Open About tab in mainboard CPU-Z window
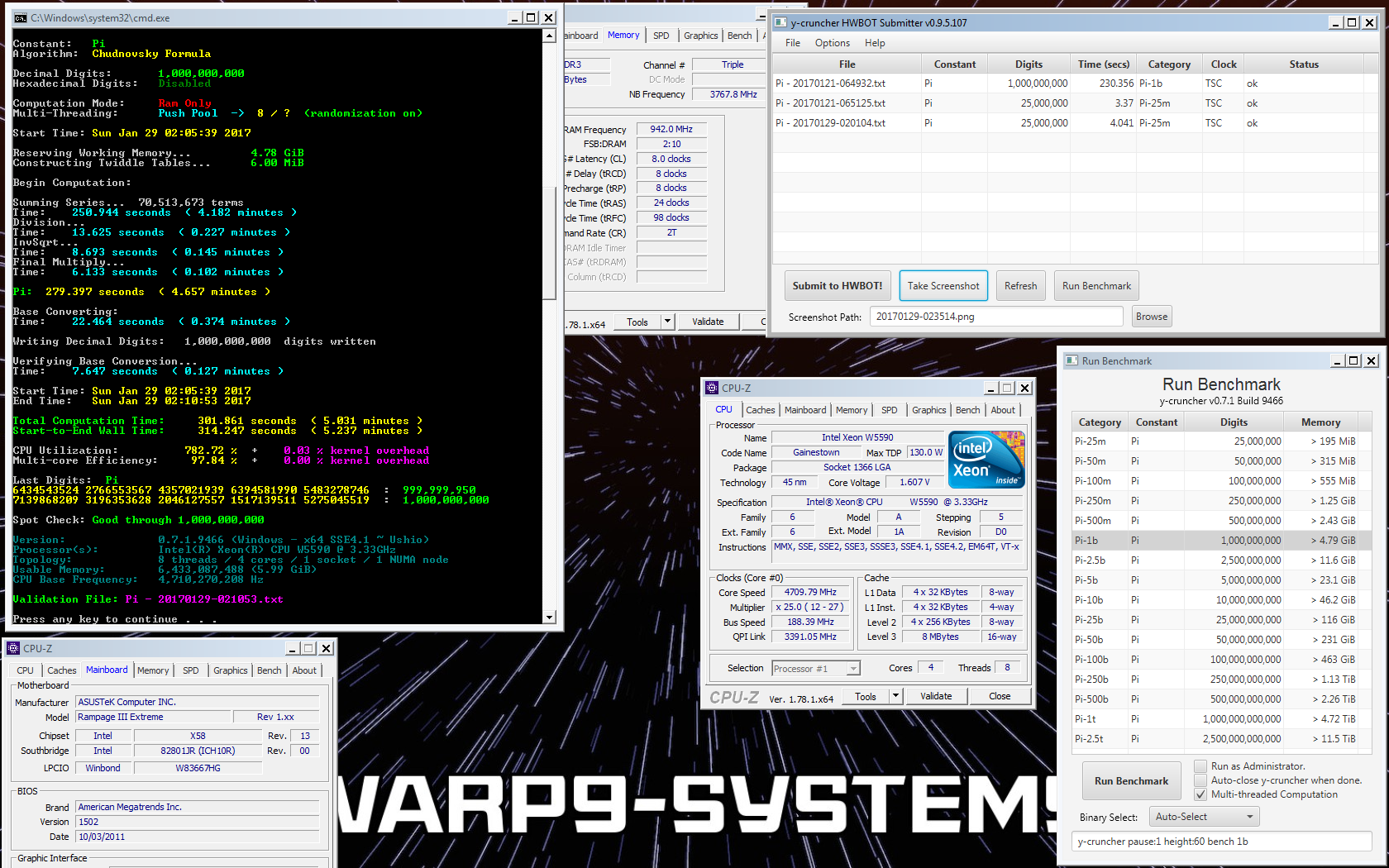The width and height of the screenshot is (1389, 868). click(x=304, y=670)
